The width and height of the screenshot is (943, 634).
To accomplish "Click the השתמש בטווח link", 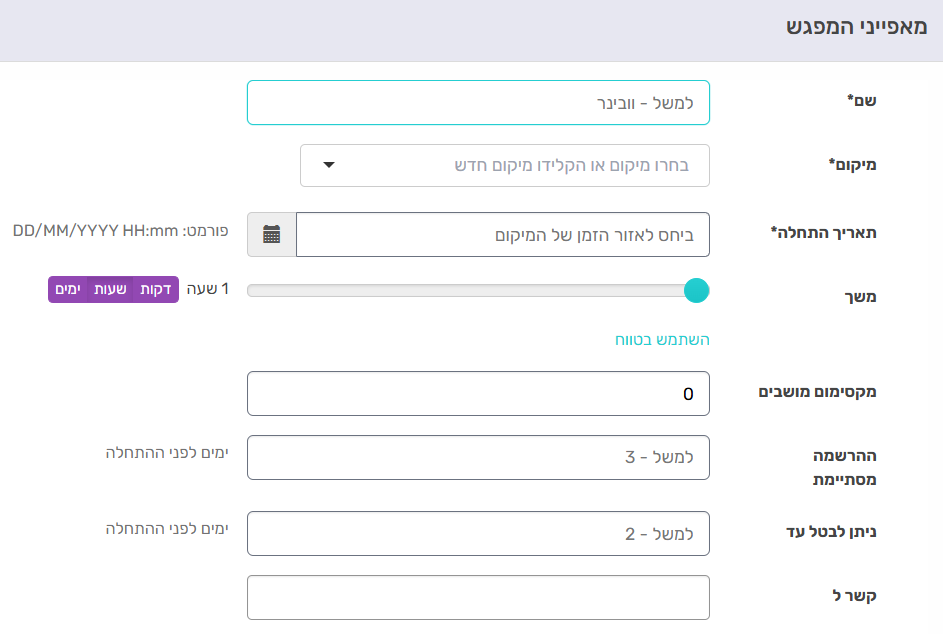I will (662, 340).
